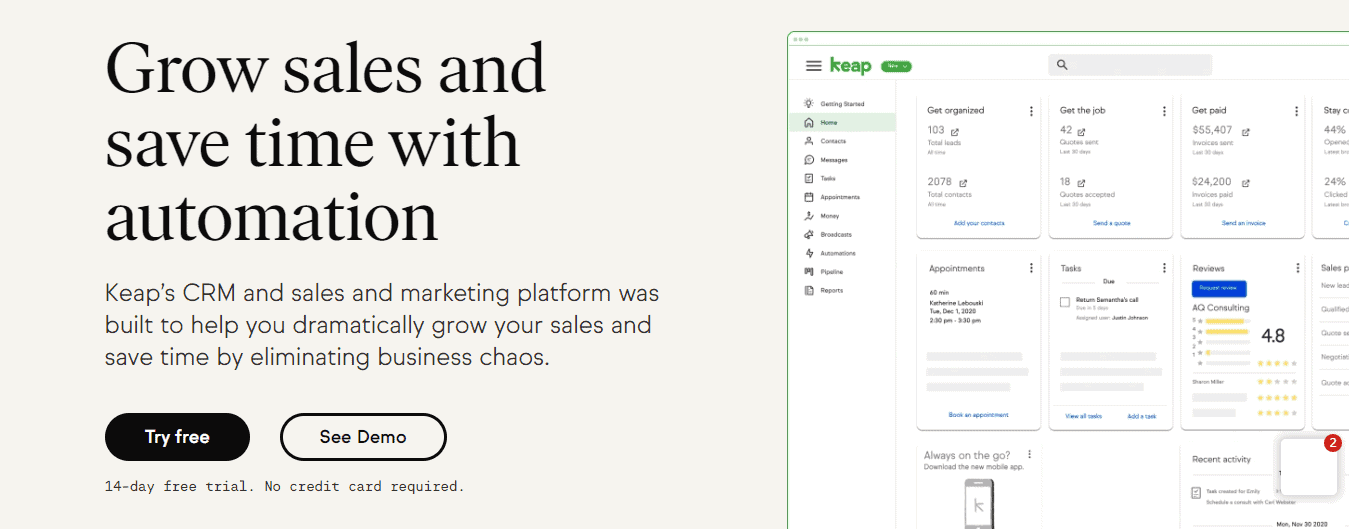
Task: Open the Get organized card options menu
Action: tap(1031, 111)
